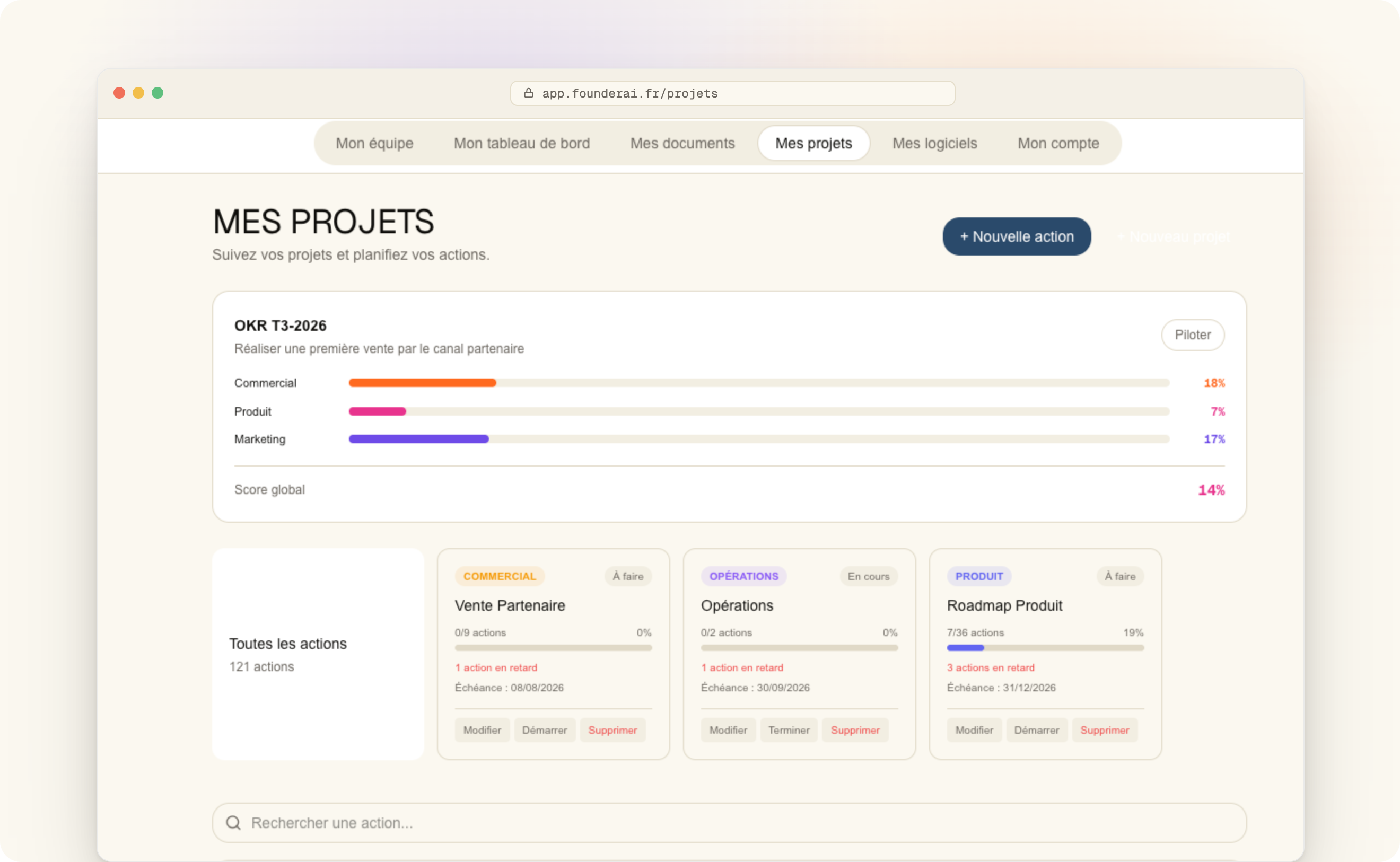
Task: Click the '121 actions' text
Action: pyautogui.click(x=262, y=666)
